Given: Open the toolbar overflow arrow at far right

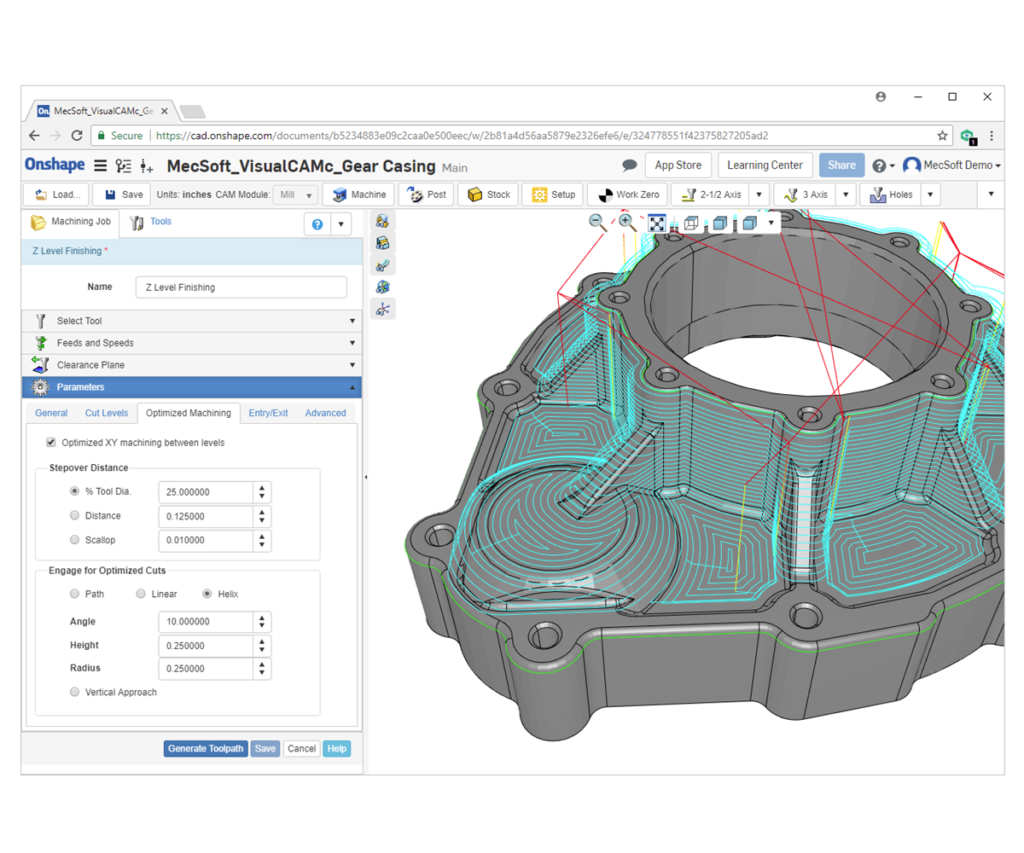Looking at the screenshot, I should [991, 194].
